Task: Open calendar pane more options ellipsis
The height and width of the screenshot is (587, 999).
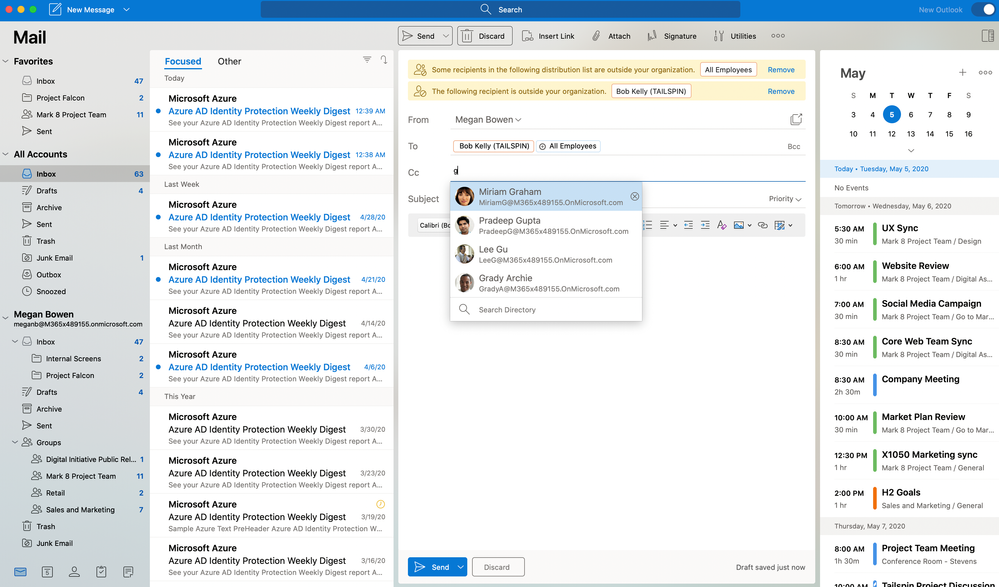Action: 985,73
